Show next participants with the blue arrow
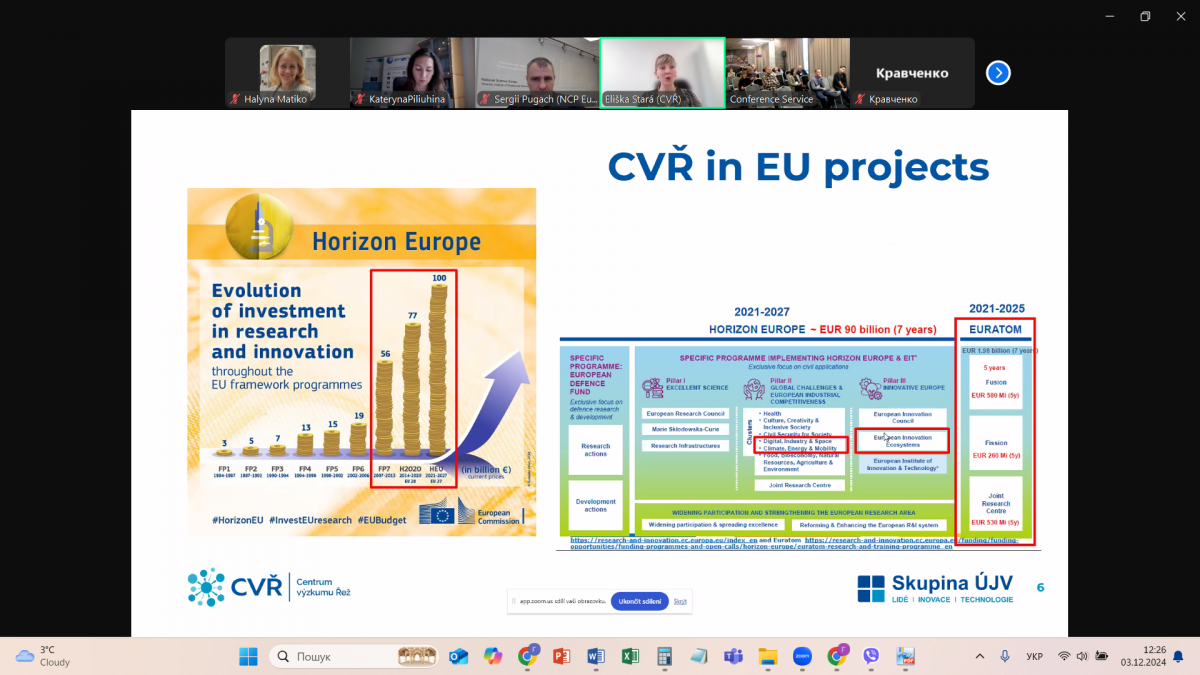The height and width of the screenshot is (675, 1200). pyautogui.click(x=998, y=73)
